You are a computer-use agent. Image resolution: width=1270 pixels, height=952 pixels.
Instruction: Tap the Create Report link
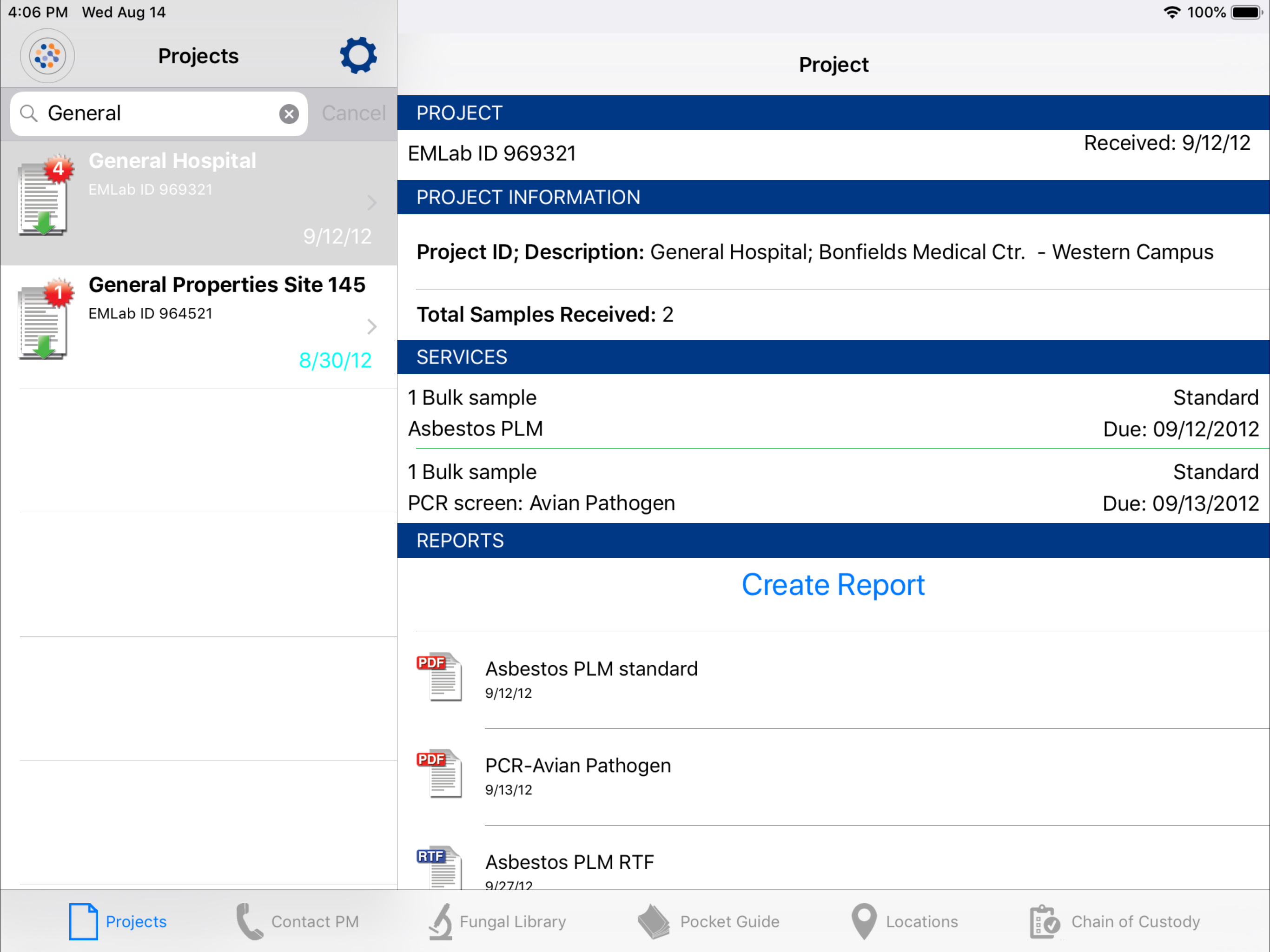click(x=833, y=584)
